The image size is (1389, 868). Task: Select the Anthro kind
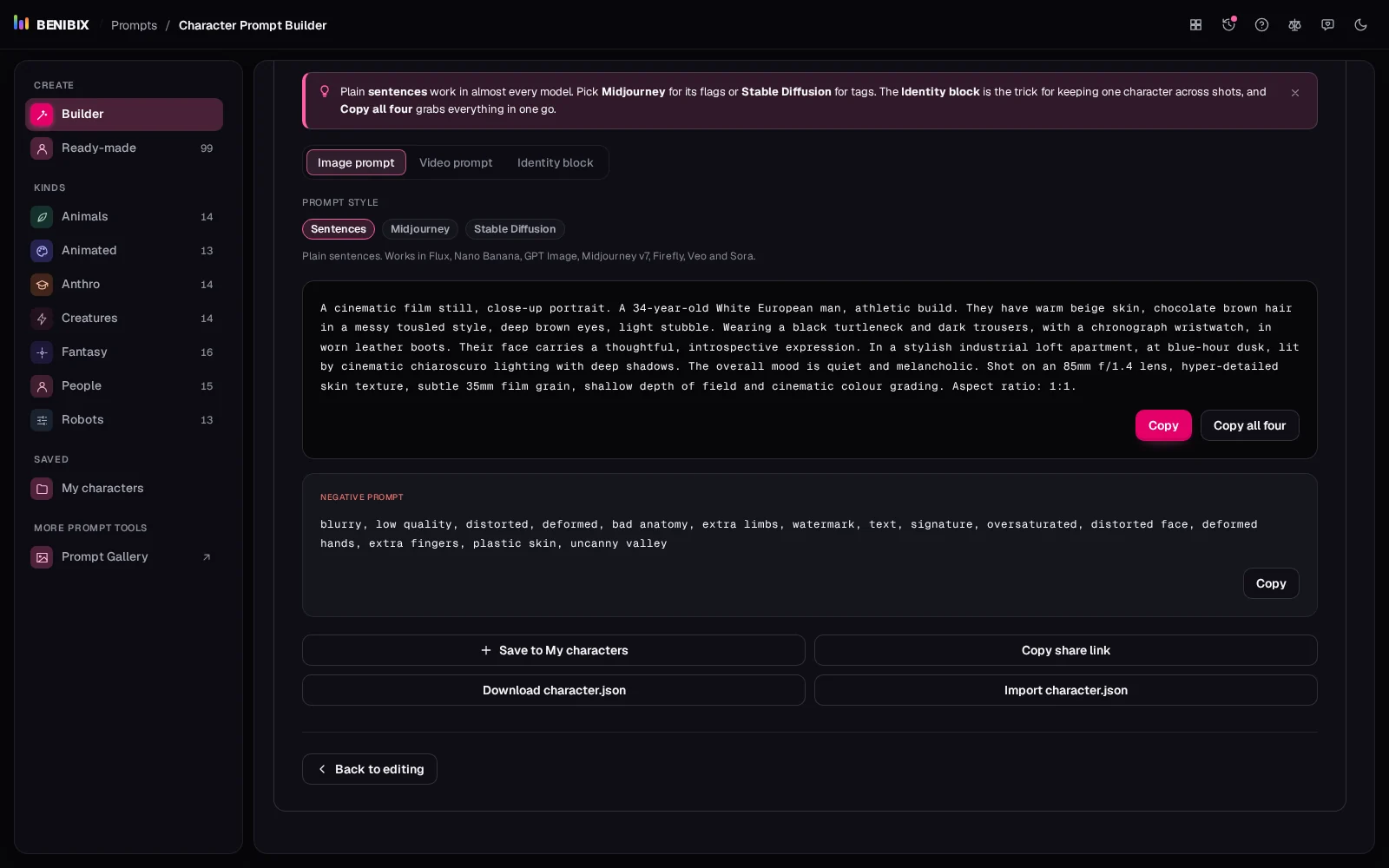(124, 285)
